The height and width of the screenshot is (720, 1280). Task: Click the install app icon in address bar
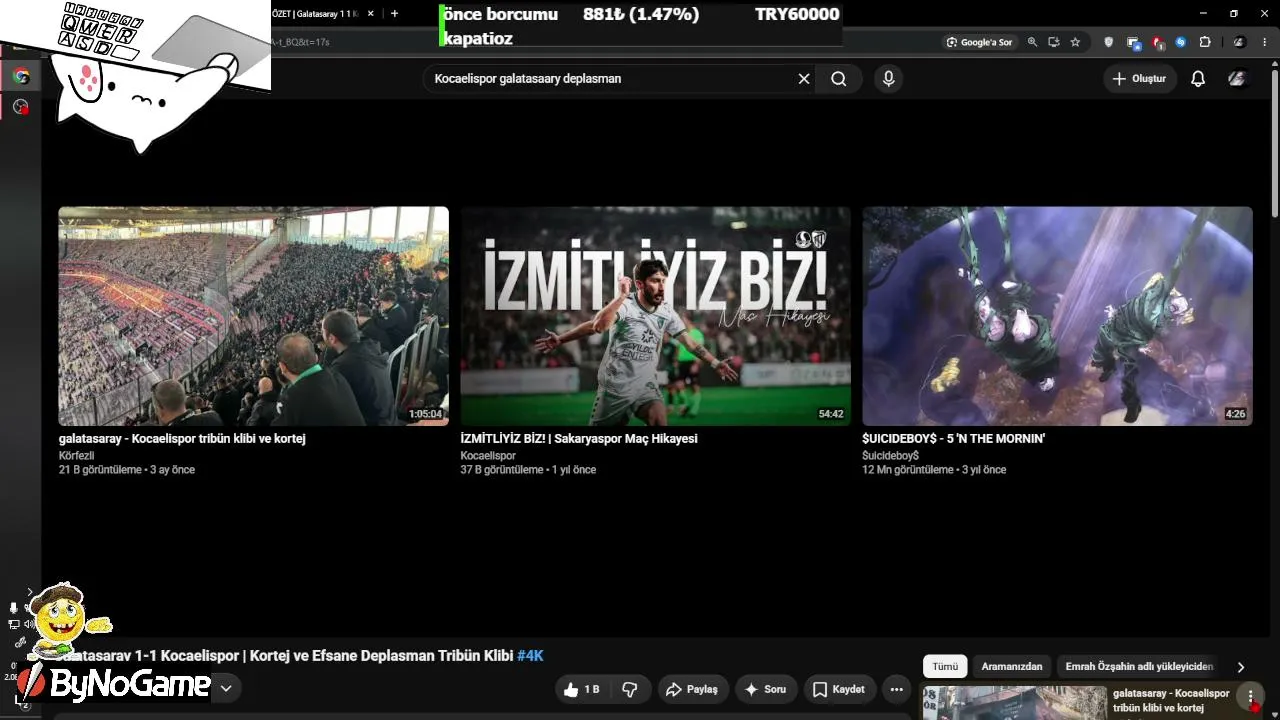(1054, 42)
